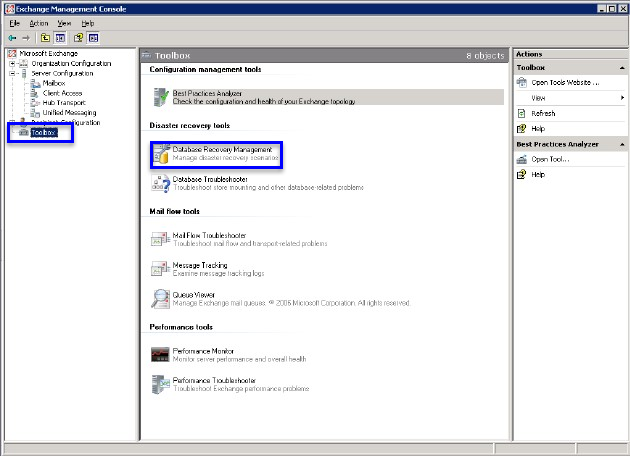This screenshot has height=456, width=630.
Task: Click the Open Tool action icon
Action: tap(522, 159)
